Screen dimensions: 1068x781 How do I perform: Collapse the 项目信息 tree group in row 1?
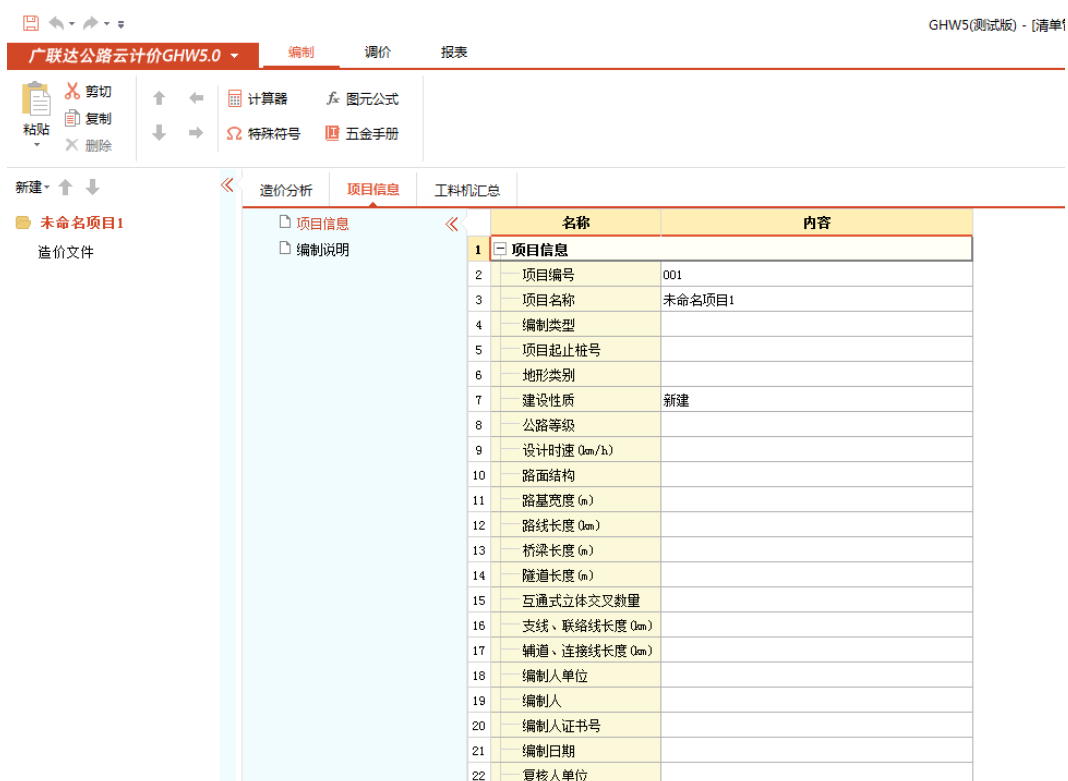click(500, 250)
